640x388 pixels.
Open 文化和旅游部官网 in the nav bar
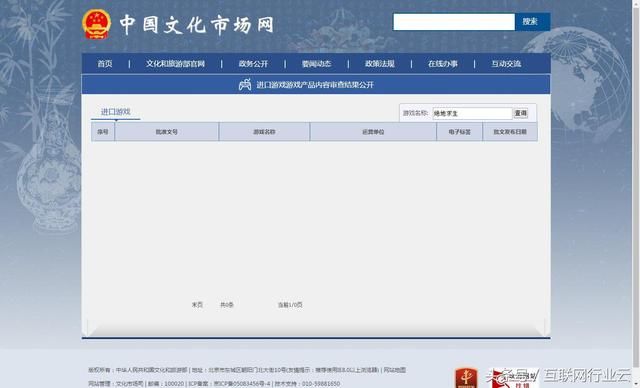[x=176, y=64]
